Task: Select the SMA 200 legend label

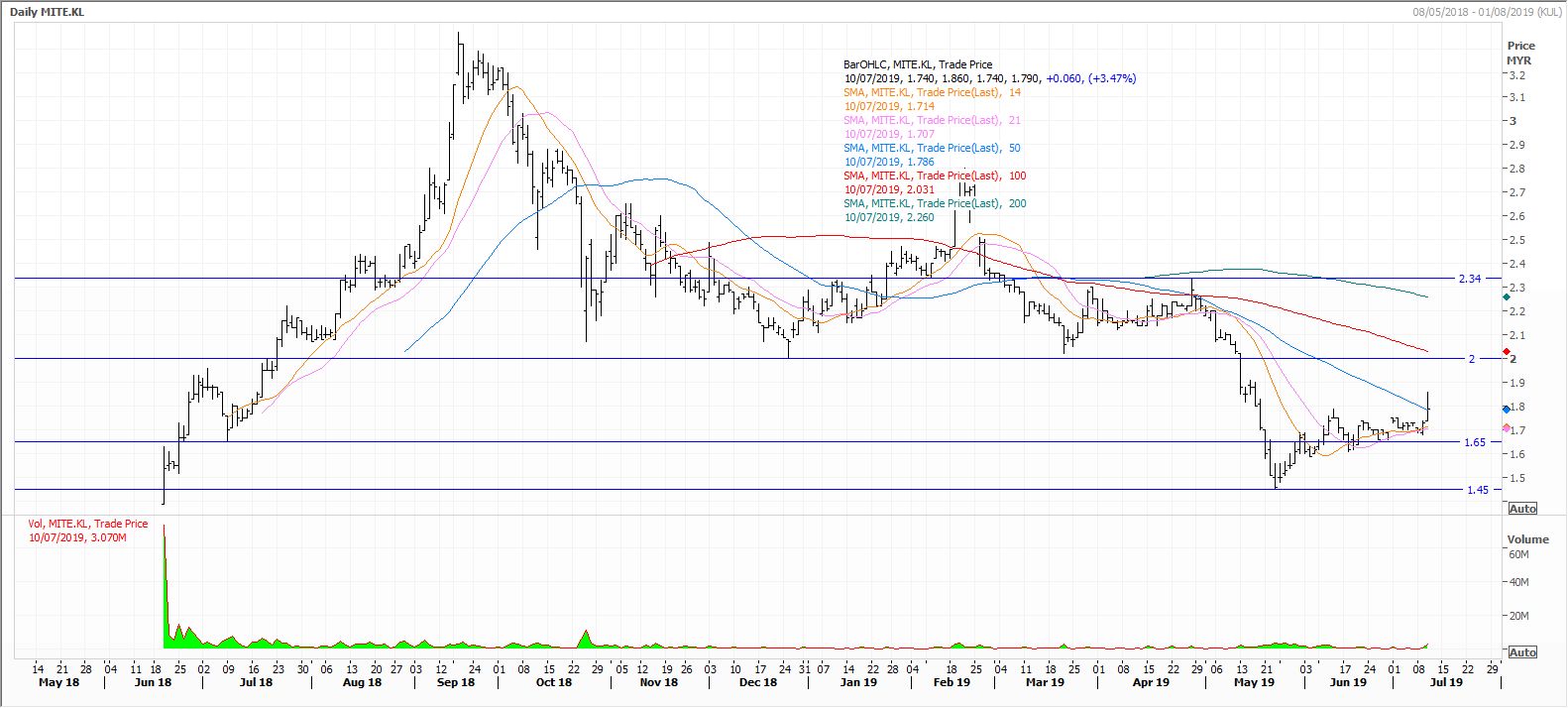Action: (x=936, y=203)
